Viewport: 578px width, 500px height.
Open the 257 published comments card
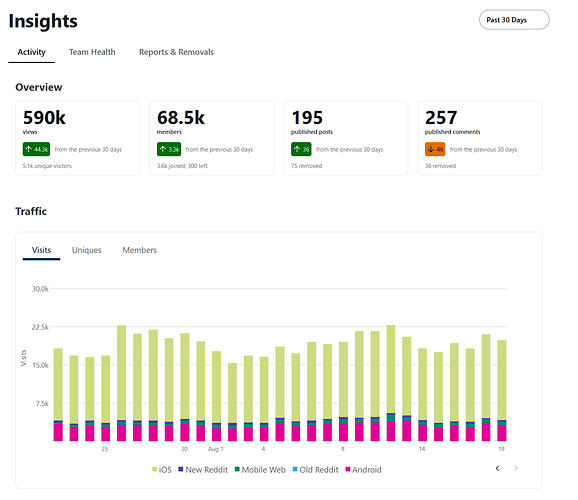point(480,138)
